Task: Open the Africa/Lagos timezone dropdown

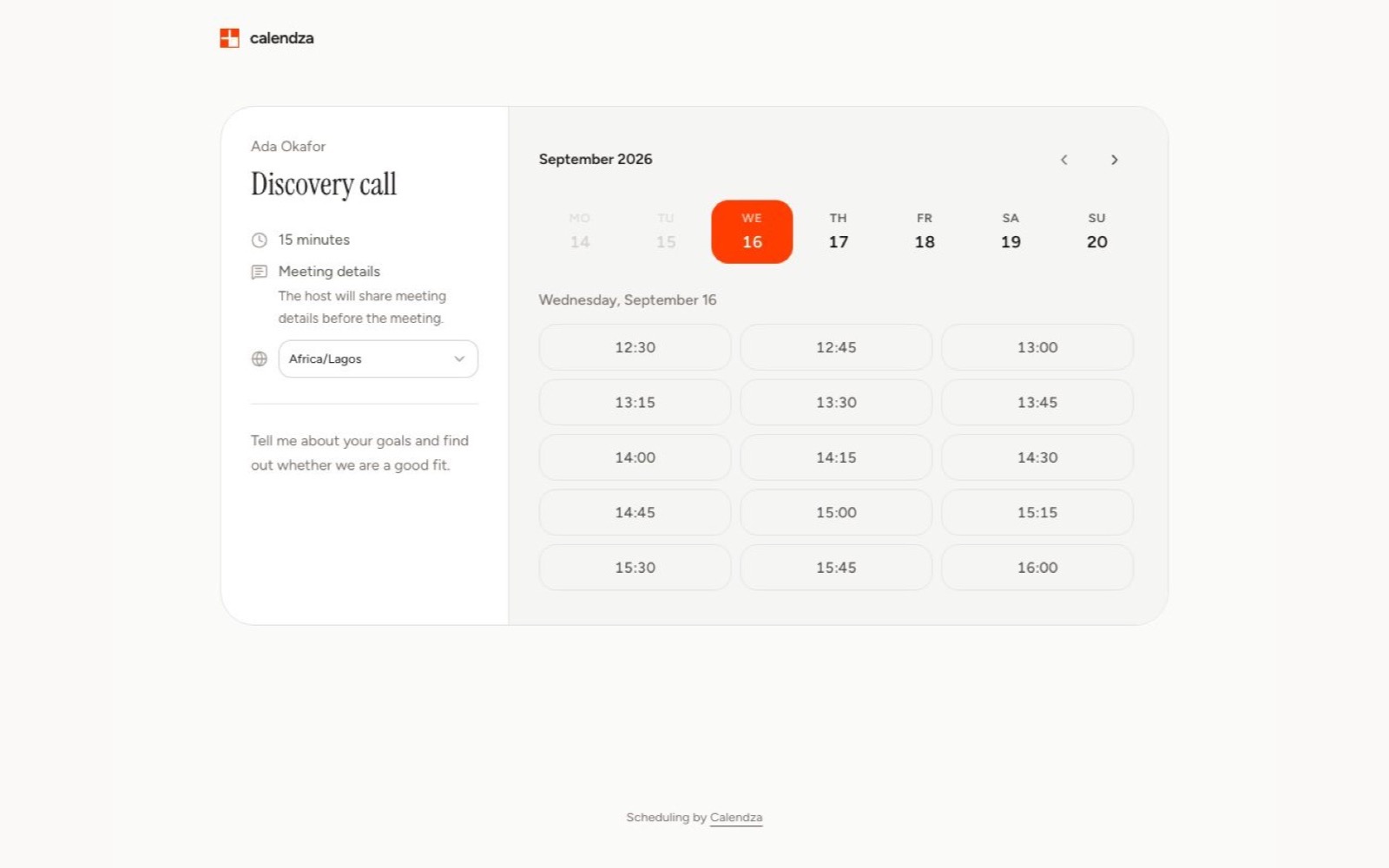Action: (378, 358)
